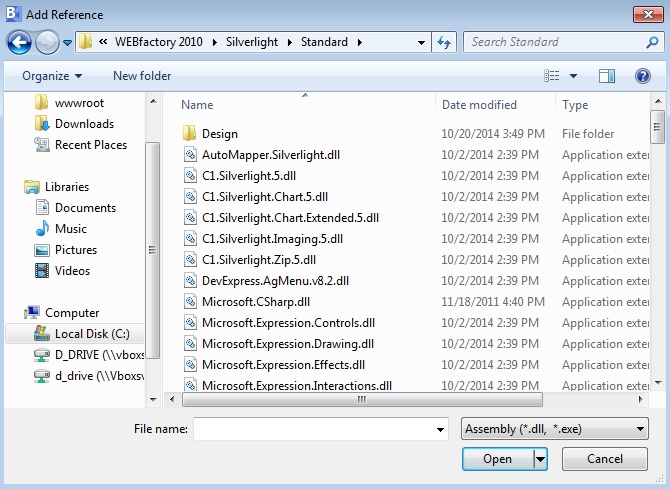Image resolution: width=670 pixels, height=489 pixels.
Task: Select the C1.Silverlight.Imaging.5.dll file icon
Action: coord(190,238)
